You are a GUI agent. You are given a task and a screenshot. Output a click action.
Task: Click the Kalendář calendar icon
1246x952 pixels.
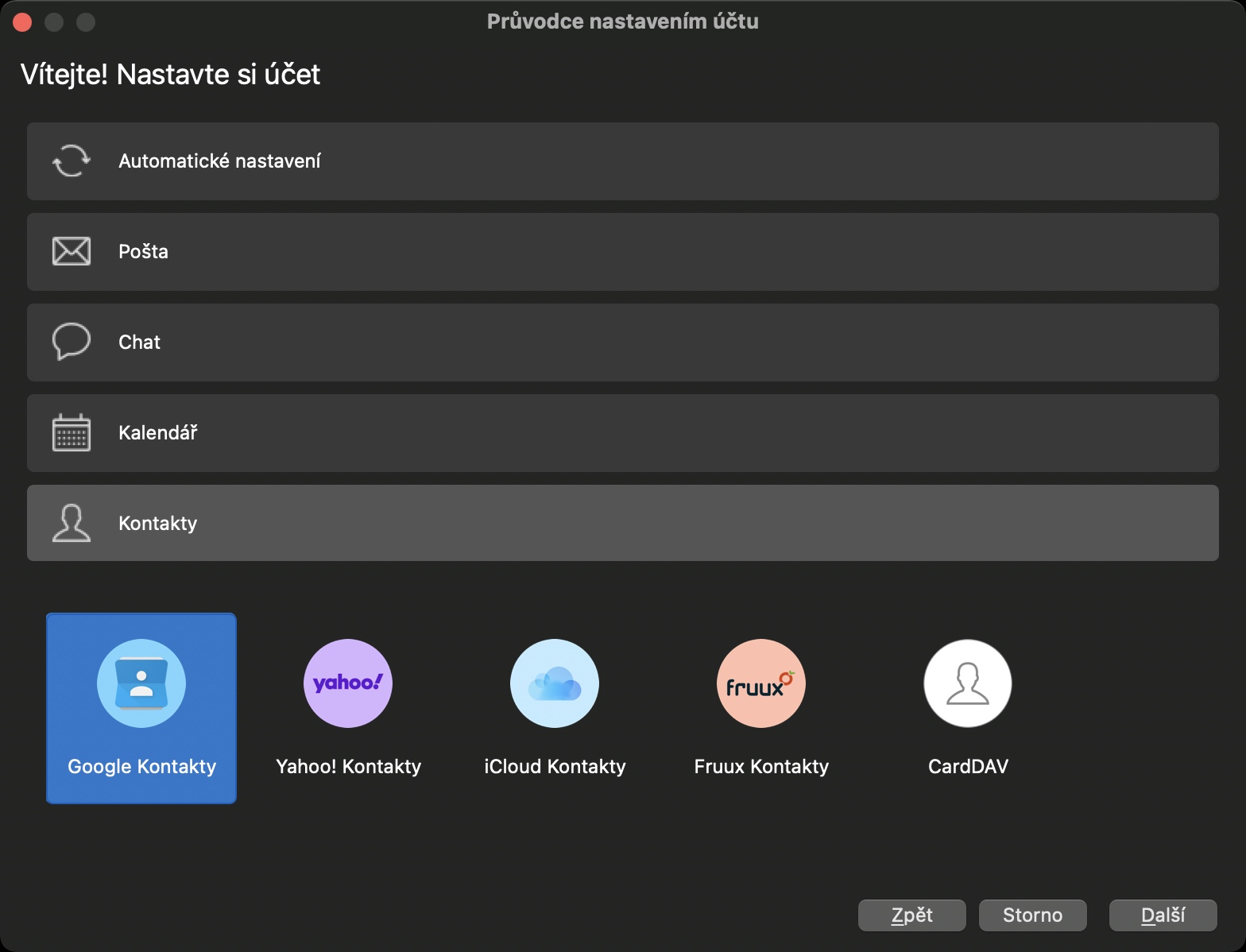72,433
